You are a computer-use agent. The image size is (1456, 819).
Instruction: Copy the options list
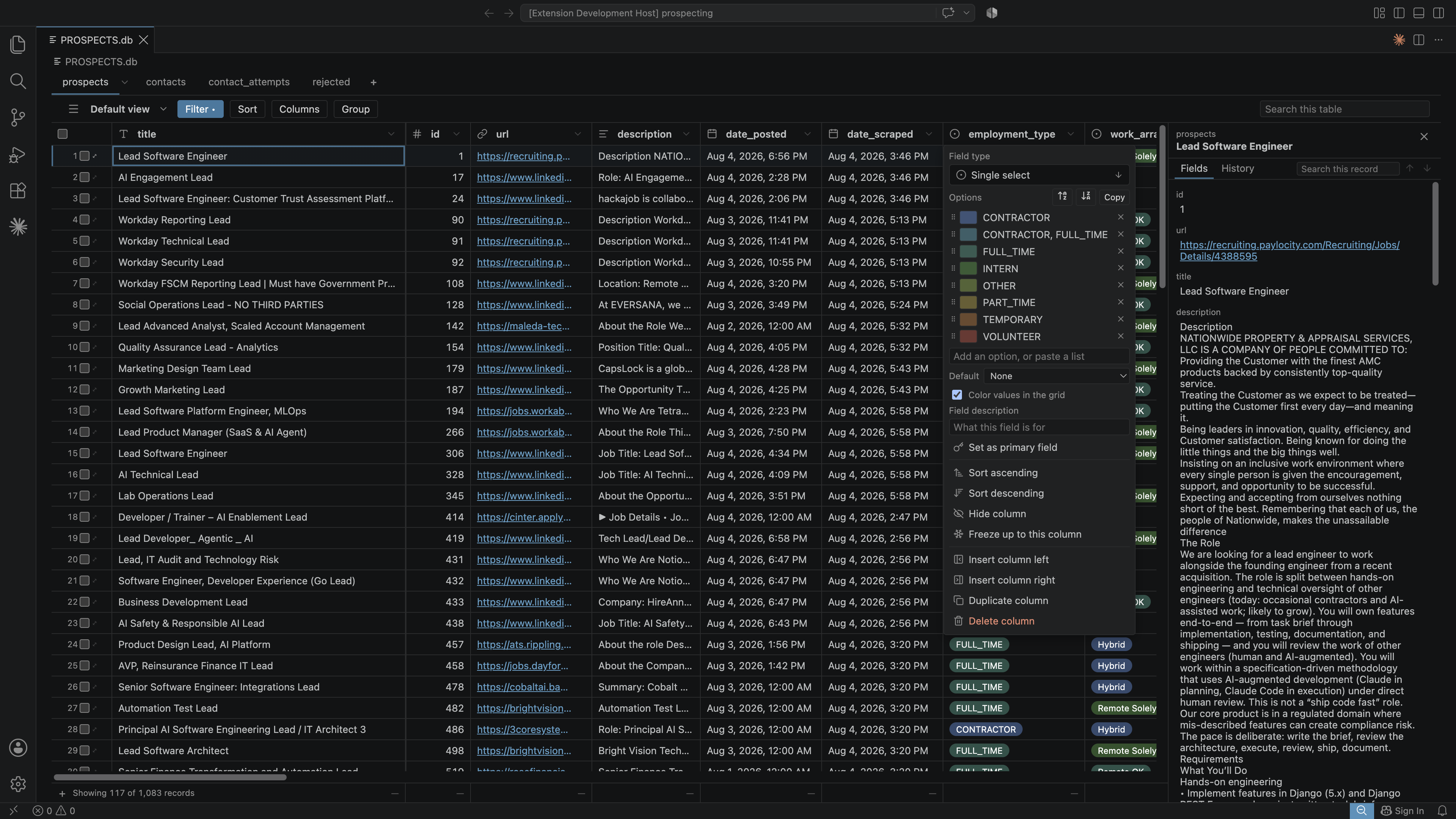[x=1114, y=197]
